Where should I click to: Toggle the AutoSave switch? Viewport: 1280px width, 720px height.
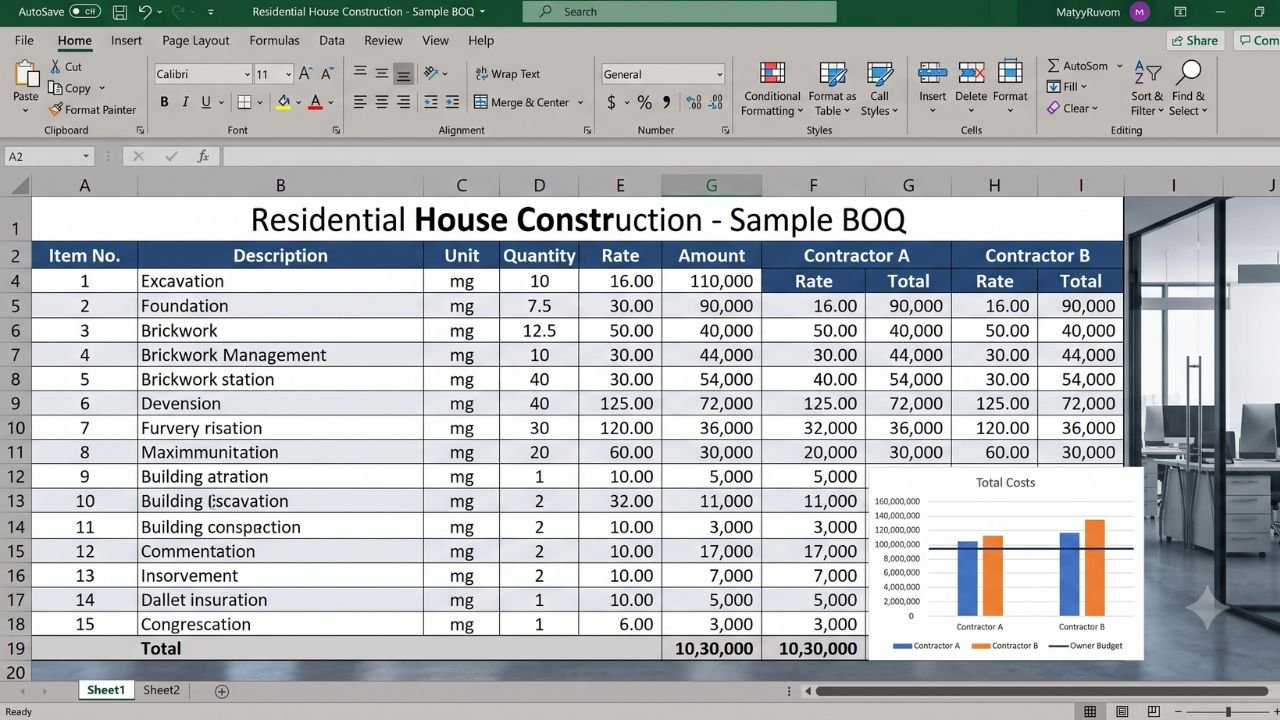coord(85,12)
